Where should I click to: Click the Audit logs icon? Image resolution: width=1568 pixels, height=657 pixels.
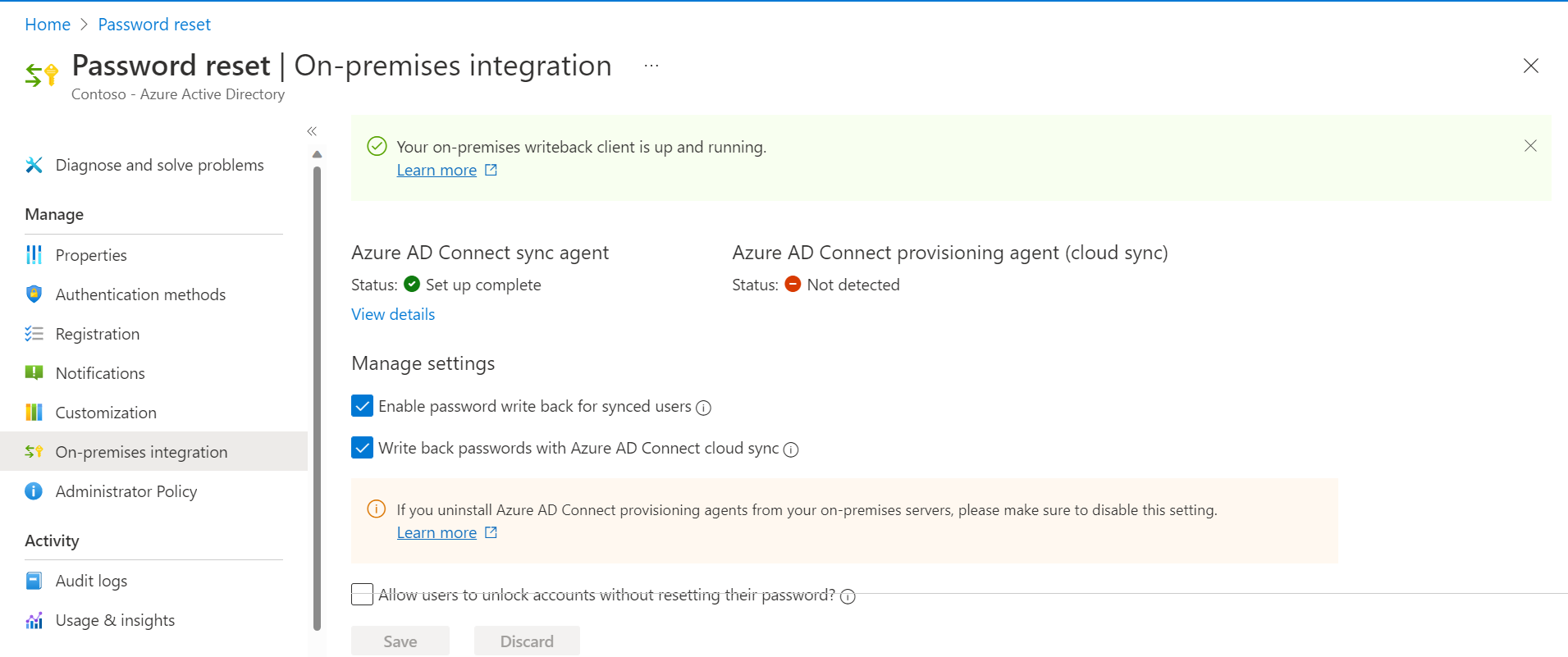click(x=34, y=580)
